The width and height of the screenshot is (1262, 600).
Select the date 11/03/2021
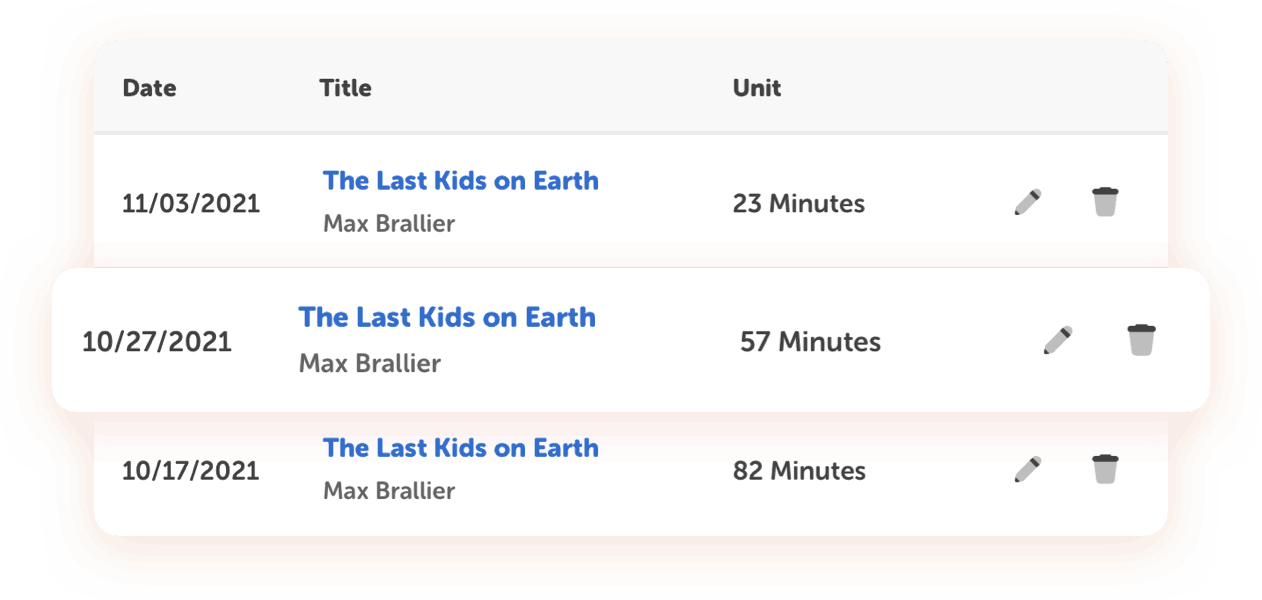click(191, 203)
